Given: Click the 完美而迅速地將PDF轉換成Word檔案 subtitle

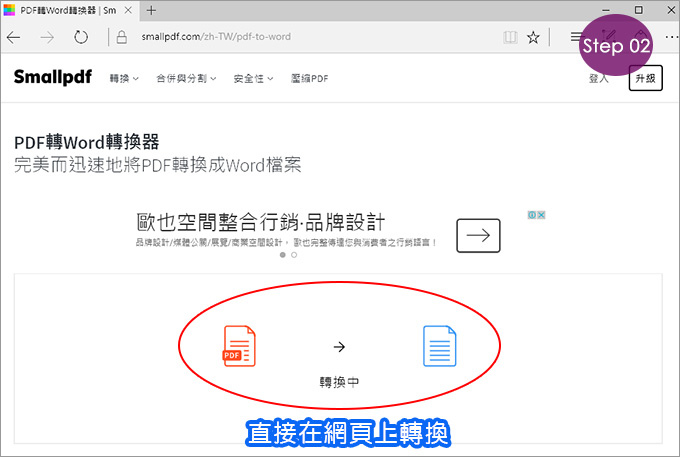Looking at the screenshot, I should click(157, 165).
